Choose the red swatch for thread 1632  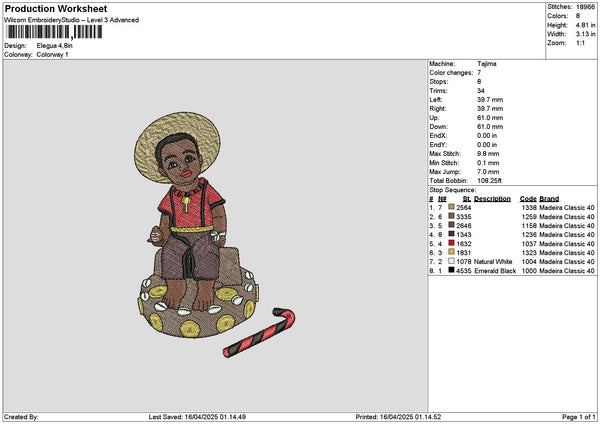coord(451,243)
